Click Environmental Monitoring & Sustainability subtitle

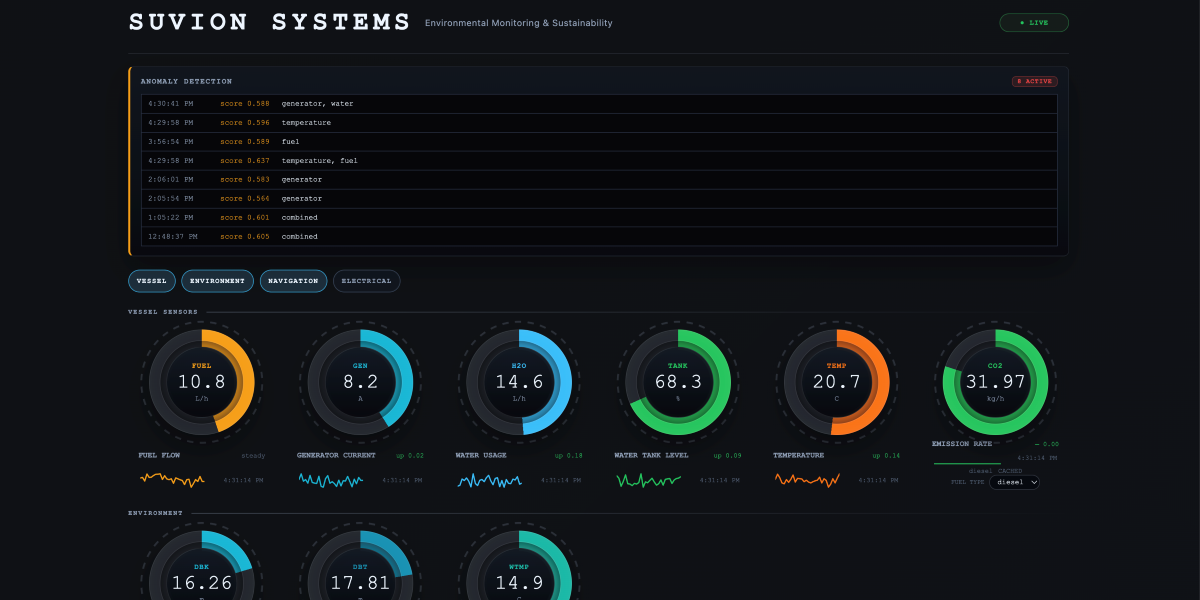click(519, 23)
